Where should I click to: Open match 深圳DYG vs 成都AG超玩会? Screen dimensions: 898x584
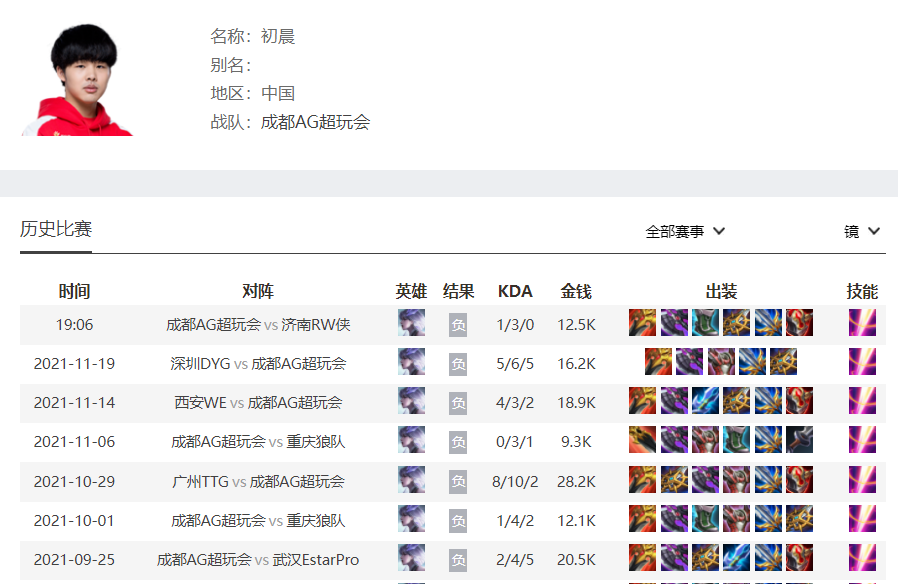[x=258, y=364]
